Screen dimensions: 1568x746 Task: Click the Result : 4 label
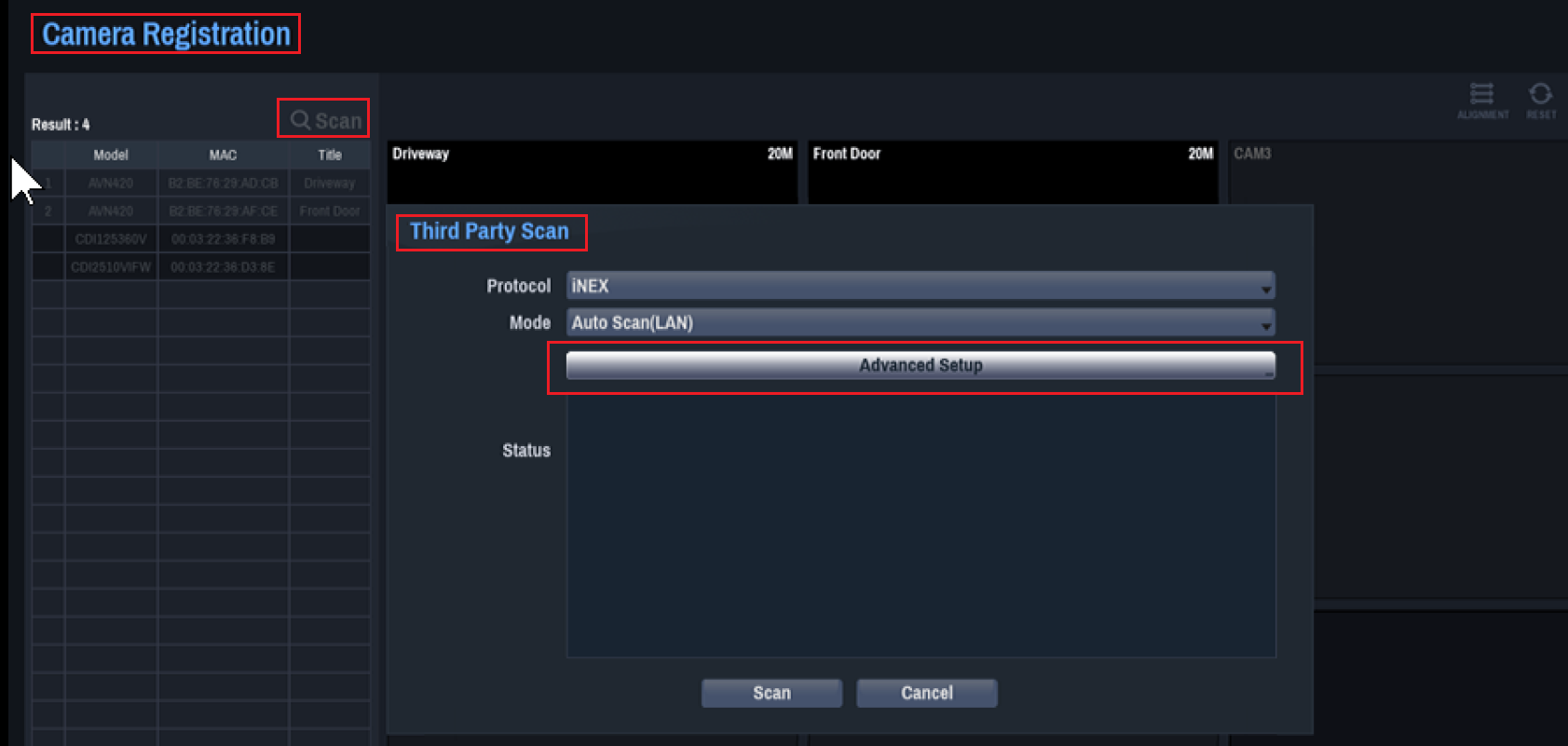pyautogui.click(x=61, y=125)
